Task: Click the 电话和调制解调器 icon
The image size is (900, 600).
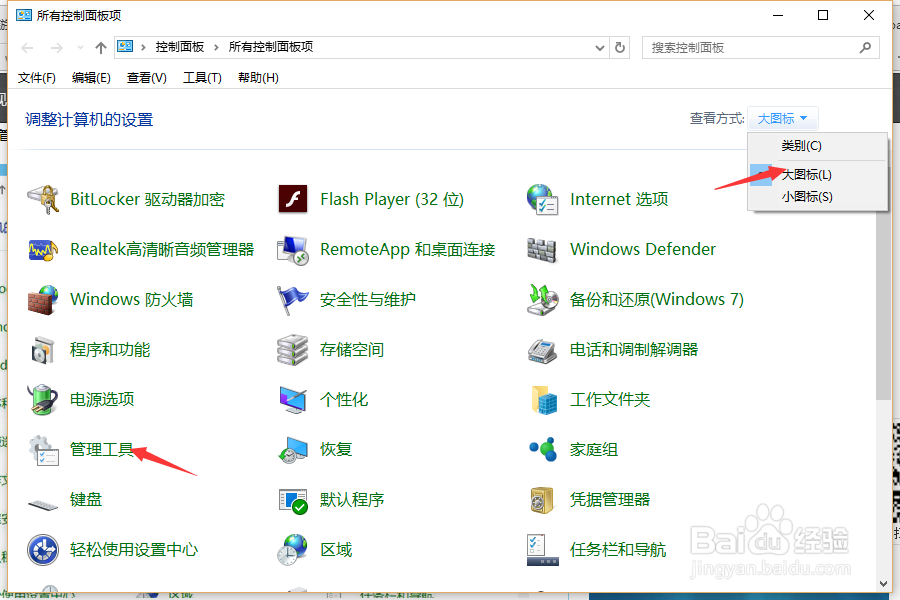Action: pyautogui.click(x=542, y=350)
